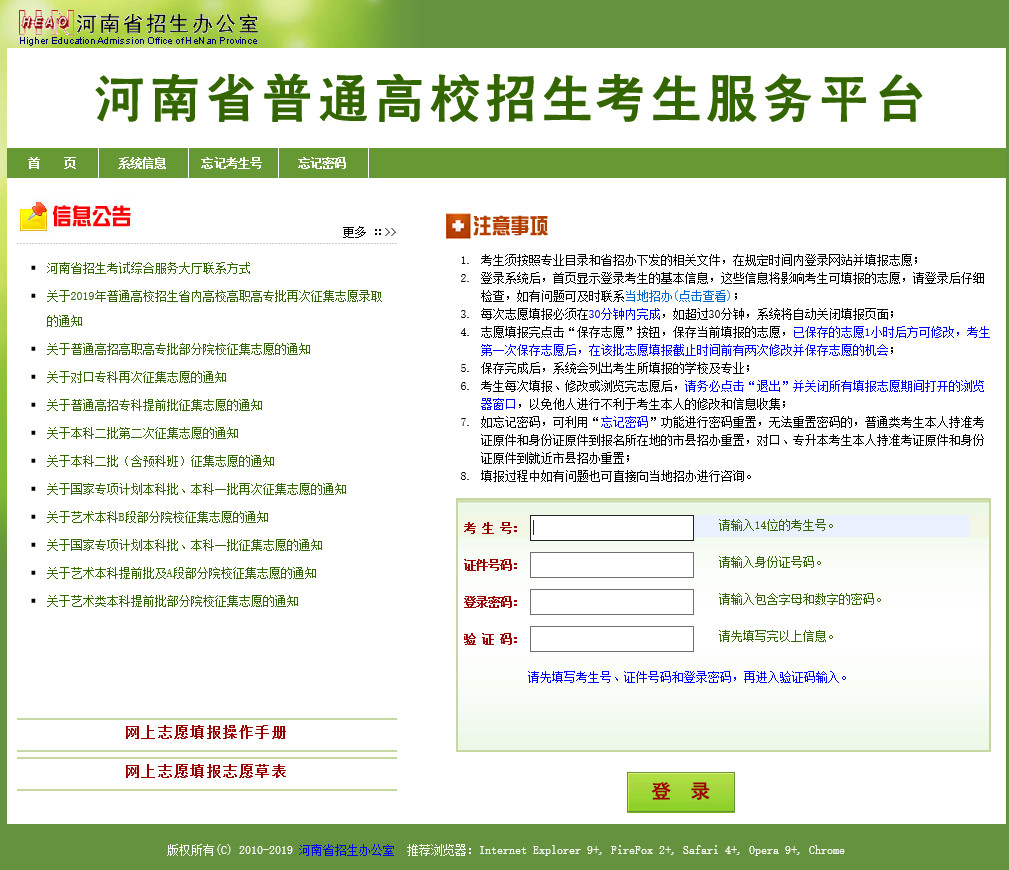The height and width of the screenshot is (870, 1009).
Task: Click the HEAO logo in the header
Action: pos(44,21)
